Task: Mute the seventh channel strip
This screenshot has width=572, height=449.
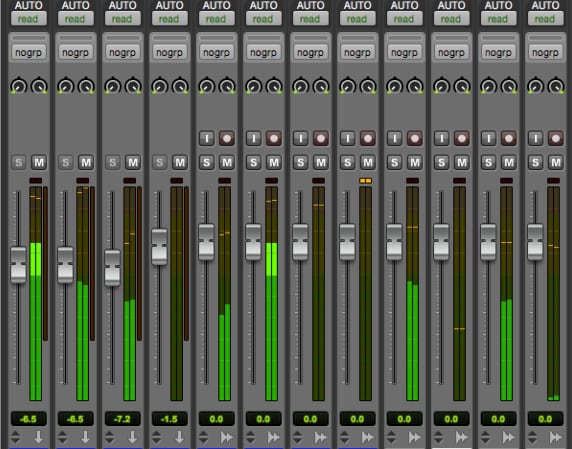Action: (321, 162)
